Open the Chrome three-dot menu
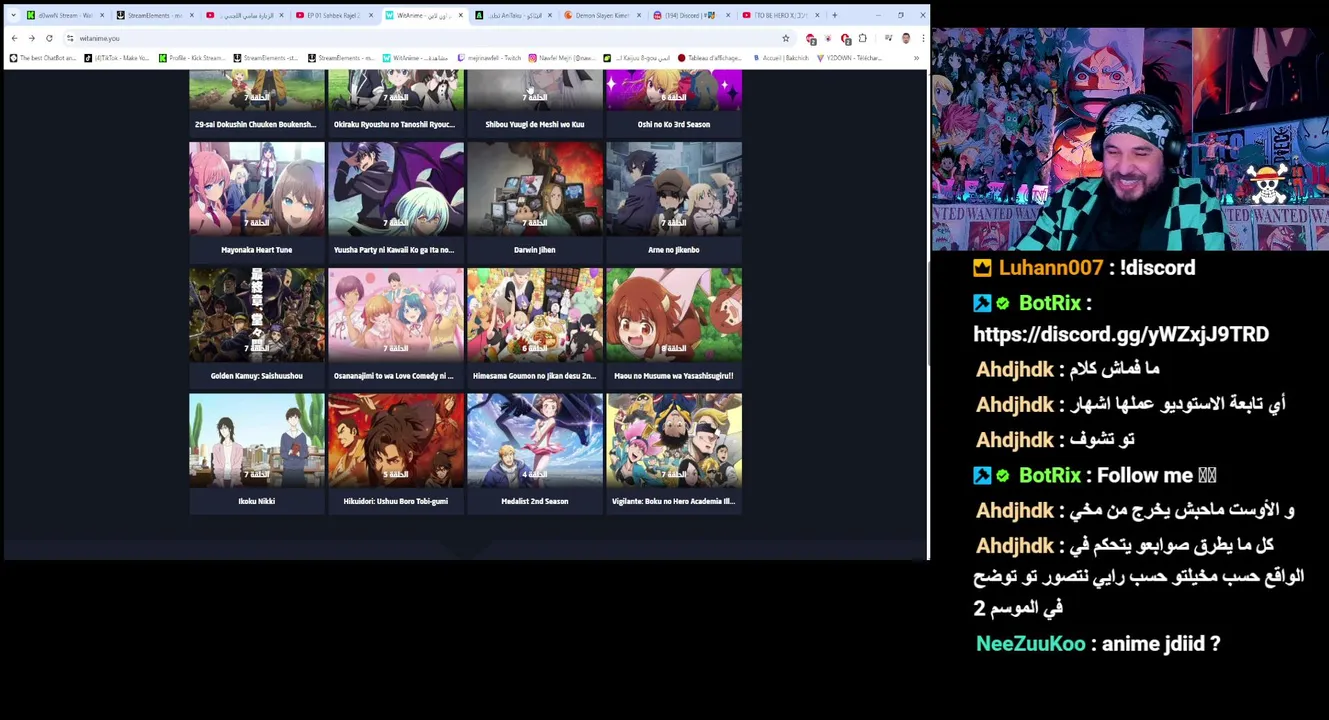The width and height of the screenshot is (1329, 720). click(922, 38)
